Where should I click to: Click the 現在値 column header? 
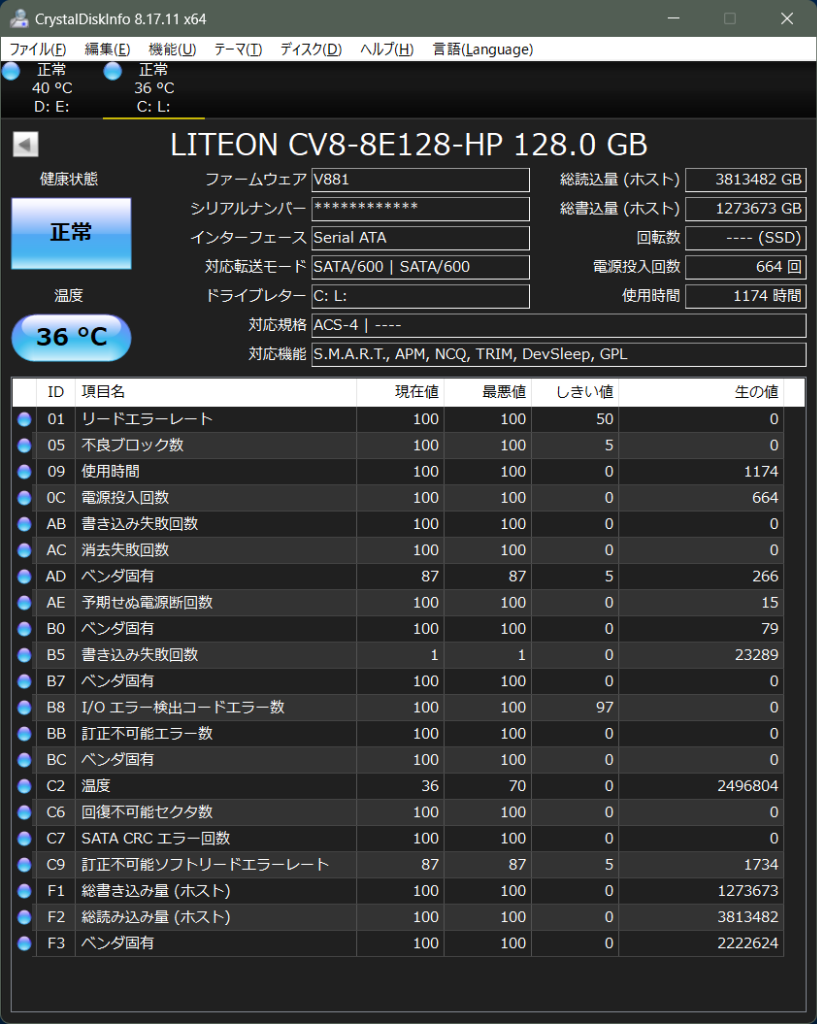[x=400, y=392]
